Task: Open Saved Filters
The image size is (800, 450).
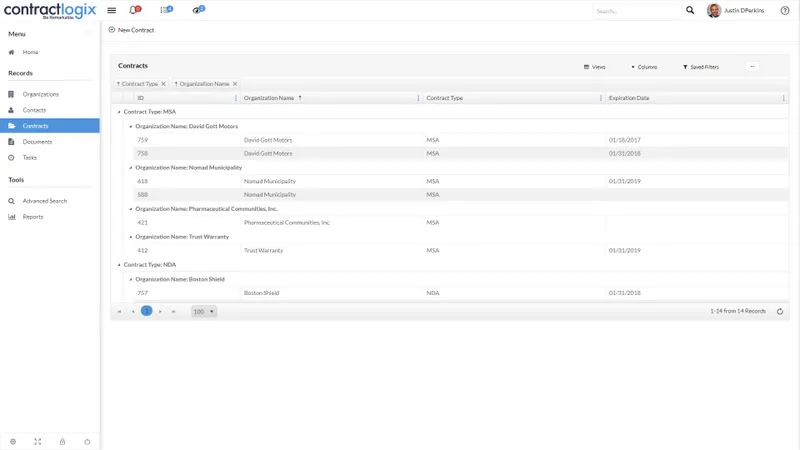Action: [701, 67]
